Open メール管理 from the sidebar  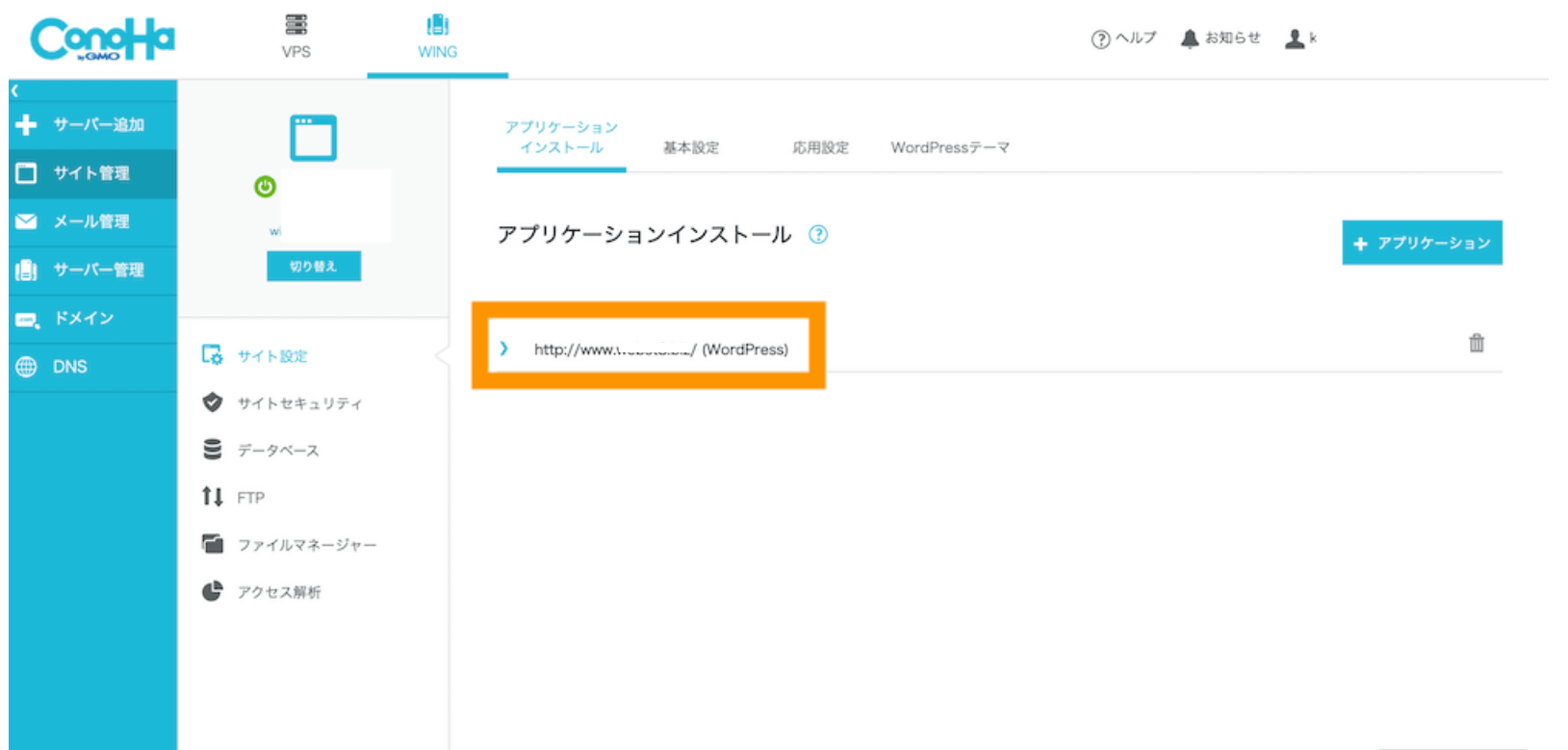coord(92,221)
